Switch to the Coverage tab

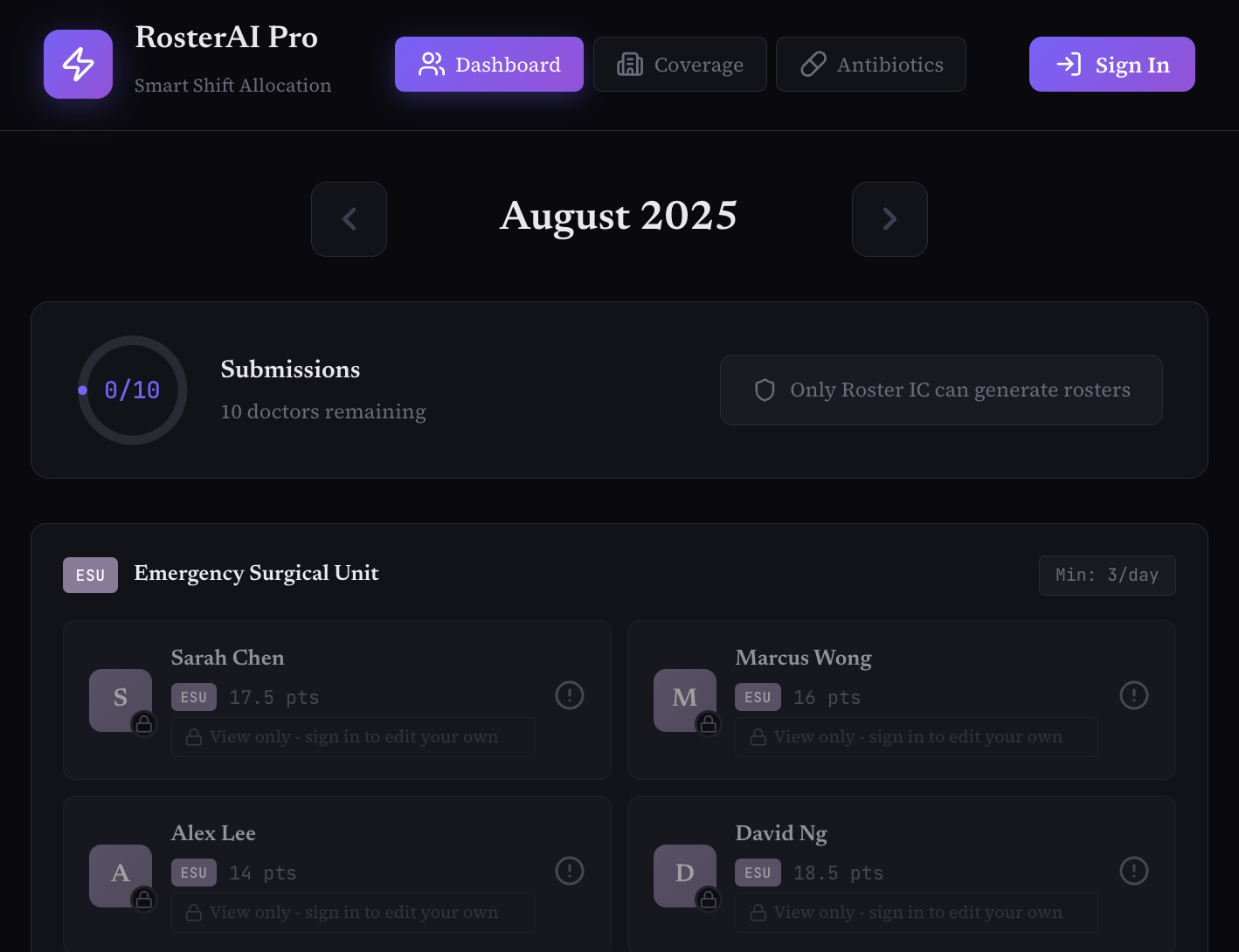pos(680,64)
